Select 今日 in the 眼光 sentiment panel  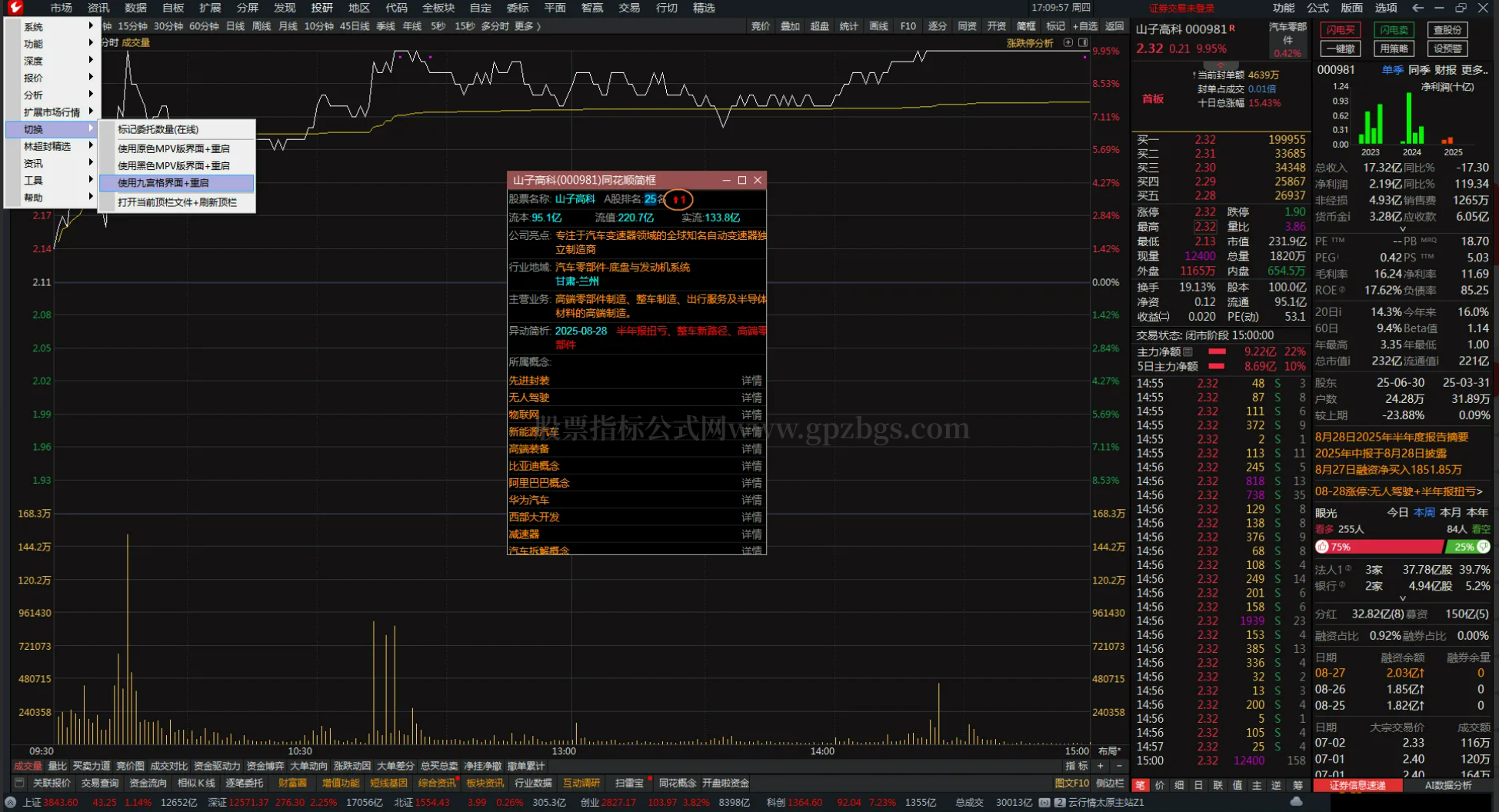pos(1397,512)
